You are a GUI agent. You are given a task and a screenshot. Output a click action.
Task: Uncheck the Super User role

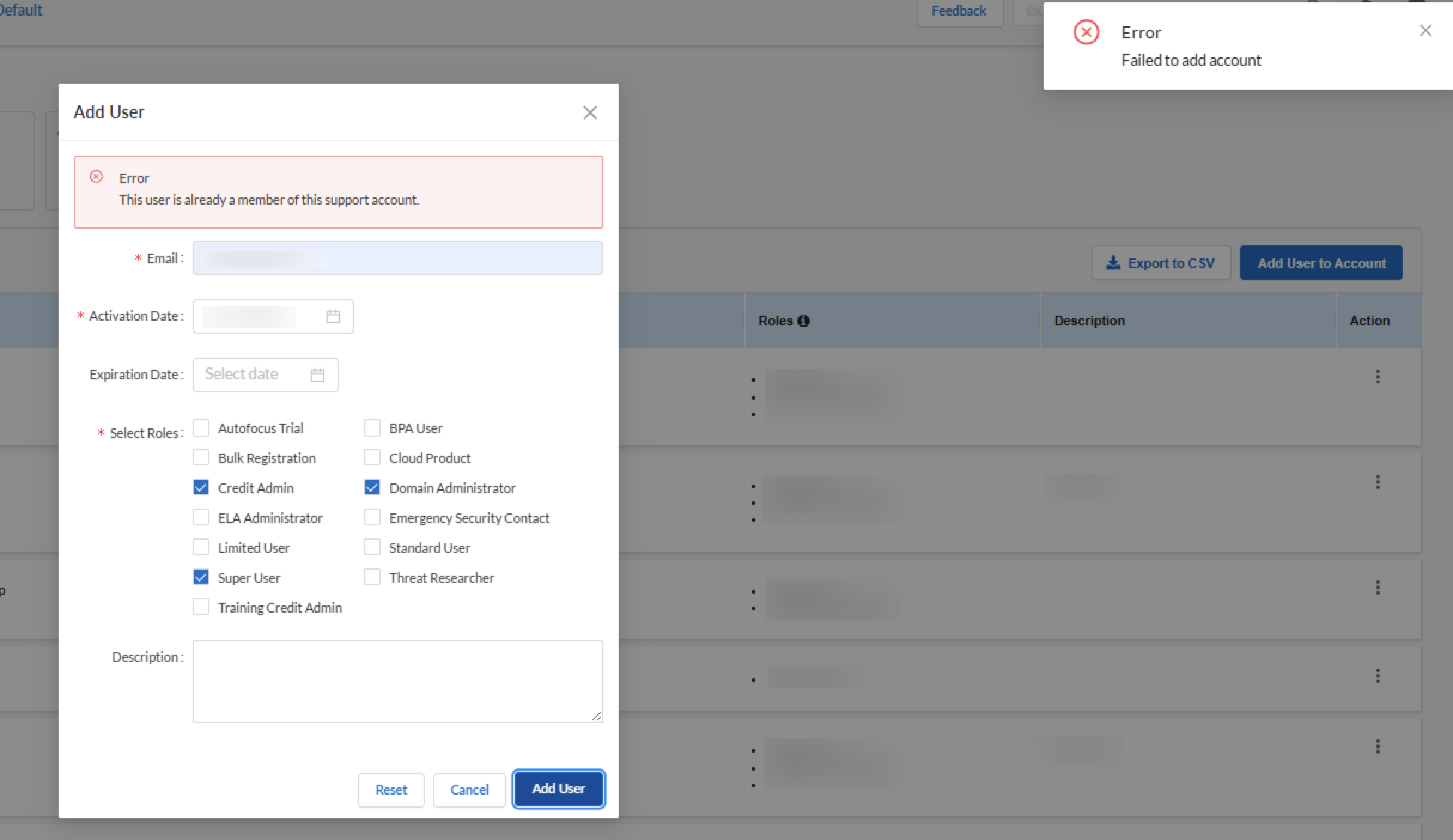pyautogui.click(x=201, y=577)
